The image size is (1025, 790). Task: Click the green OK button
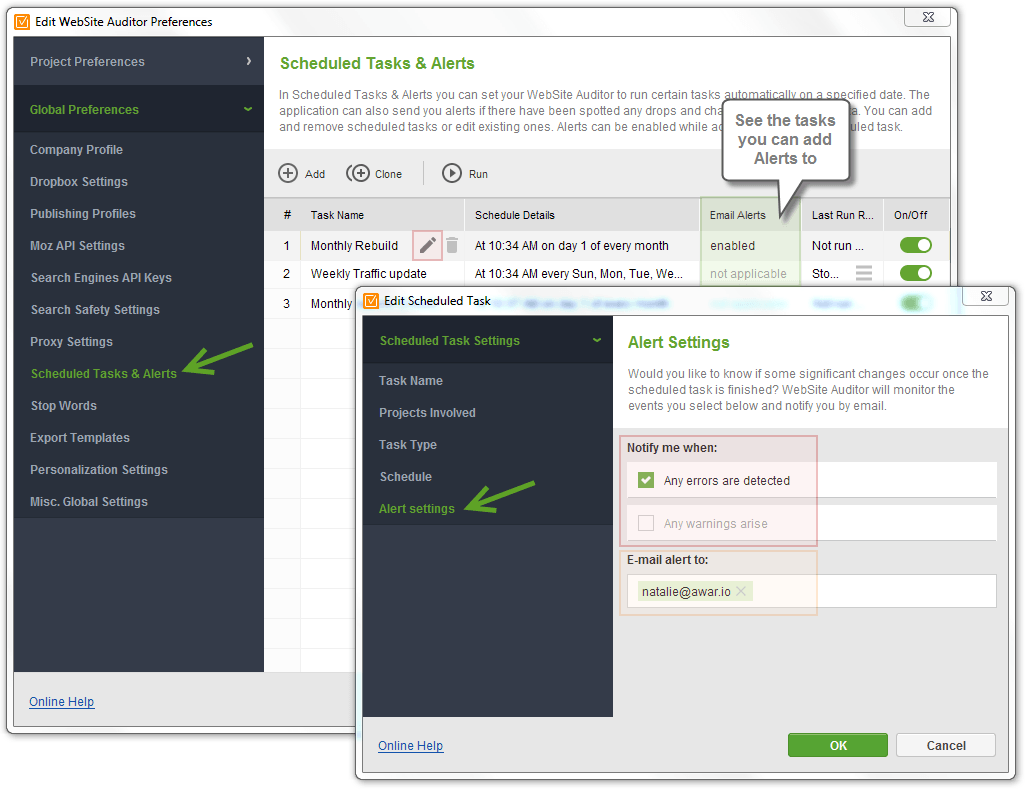pos(838,746)
